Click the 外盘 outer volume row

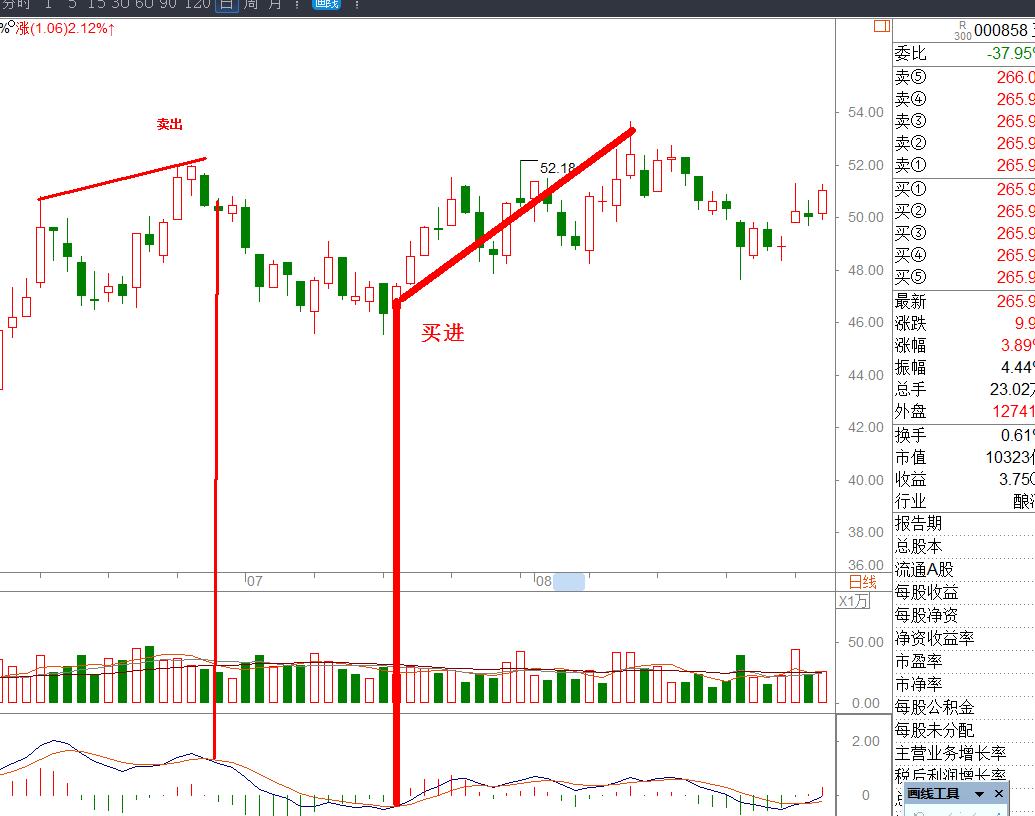pos(964,411)
